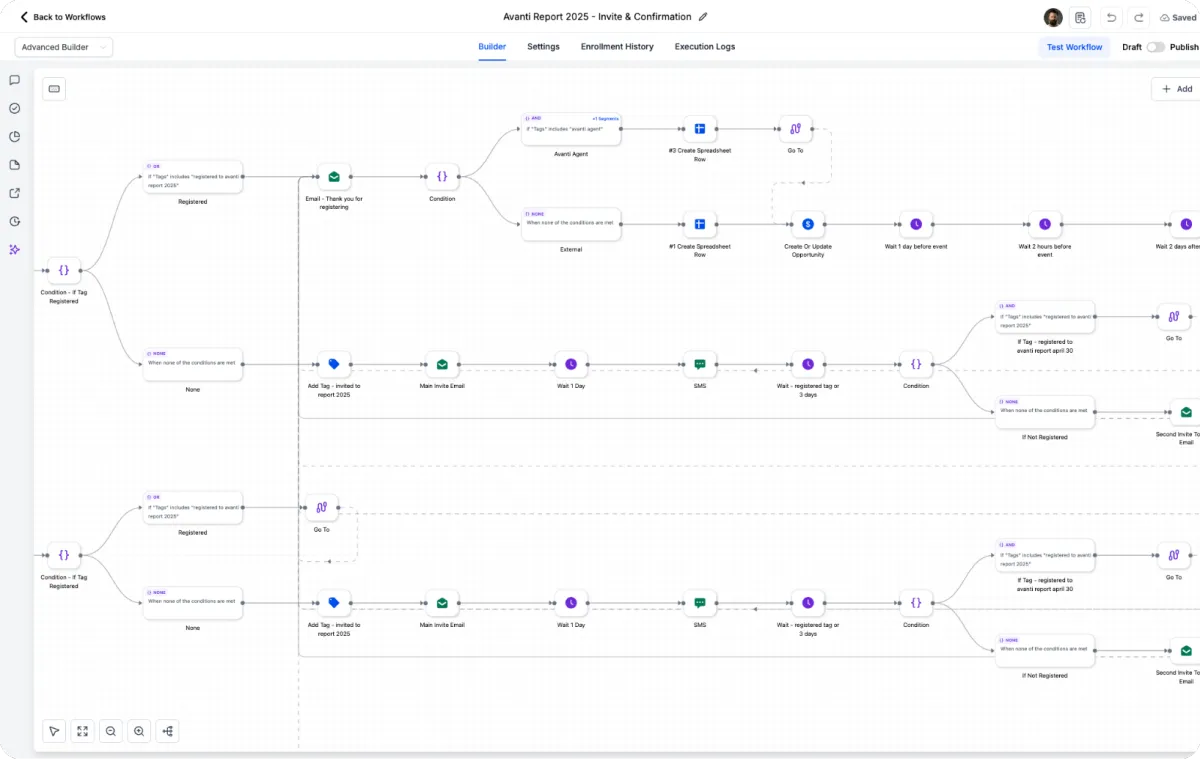
Task: Open the workflow notes icon beside avatar
Action: tap(1080, 17)
